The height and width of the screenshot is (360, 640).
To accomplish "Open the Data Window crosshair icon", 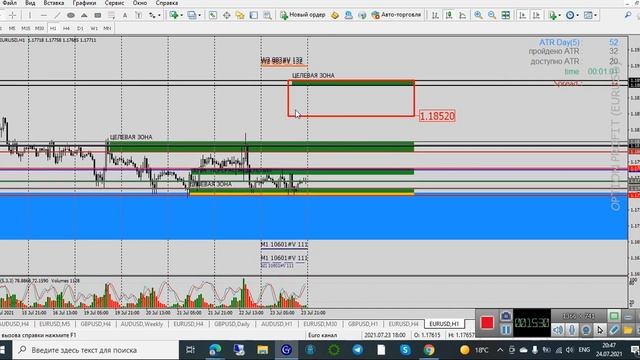I will point(227,15).
